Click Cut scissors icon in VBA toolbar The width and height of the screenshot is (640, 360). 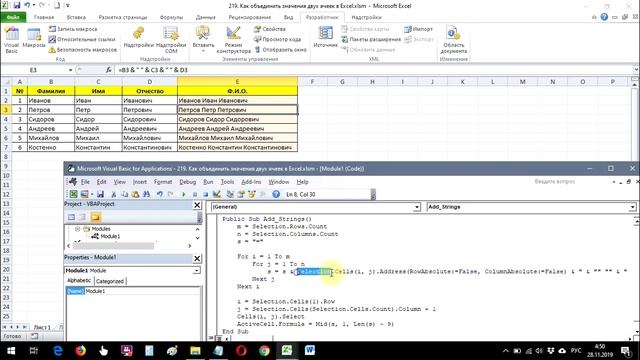[x=114, y=194]
